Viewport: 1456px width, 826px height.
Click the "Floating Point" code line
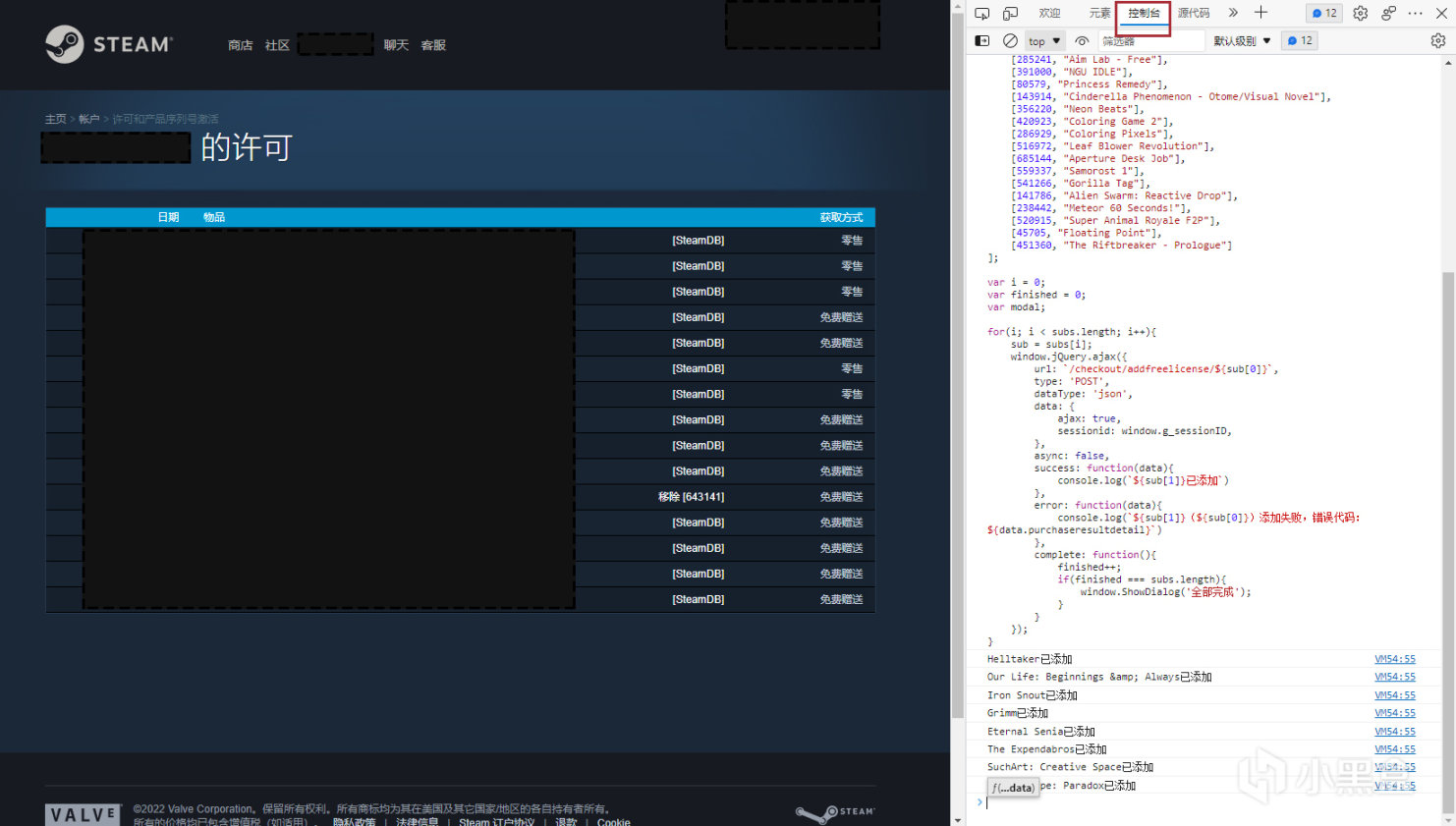[1087, 233]
